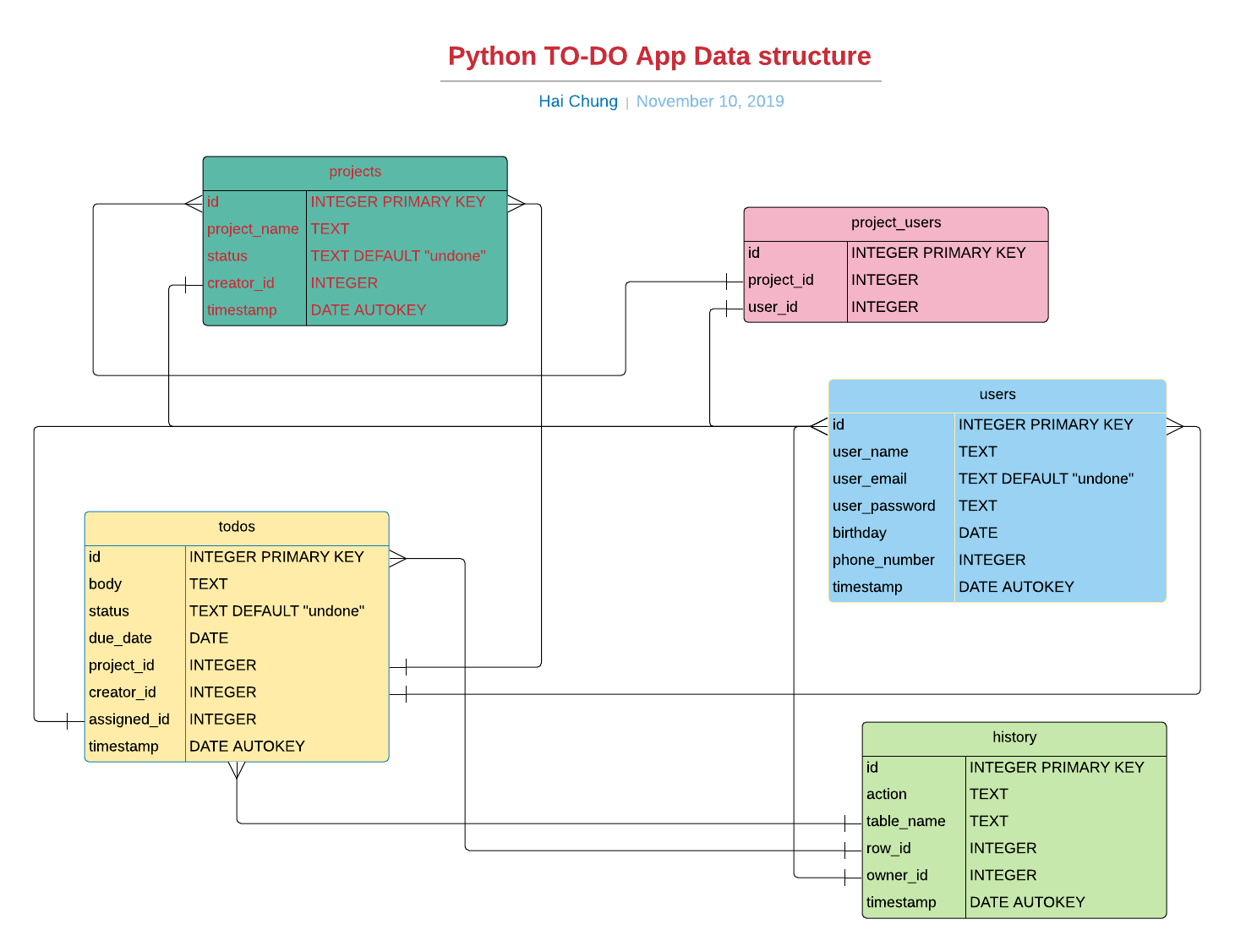Image resolution: width=1235 pixels, height=952 pixels.
Task: Select the users table header
Action: pos(997,395)
